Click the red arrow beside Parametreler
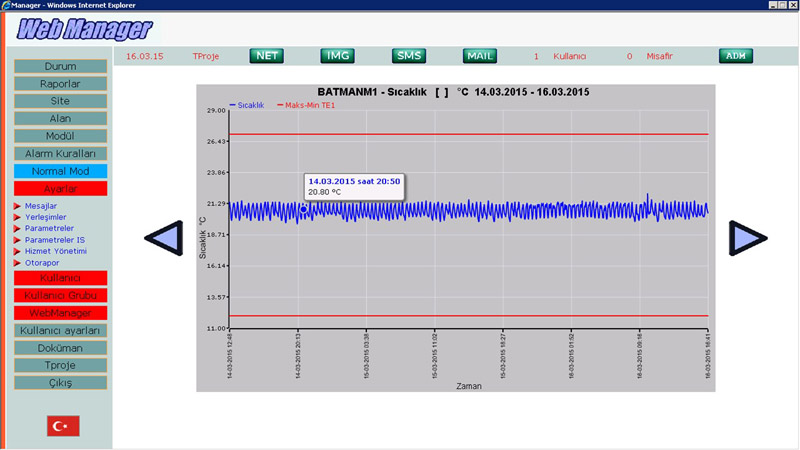Viewport: 800px width, 450px height. pyautogui.click(x=17, y=229)
